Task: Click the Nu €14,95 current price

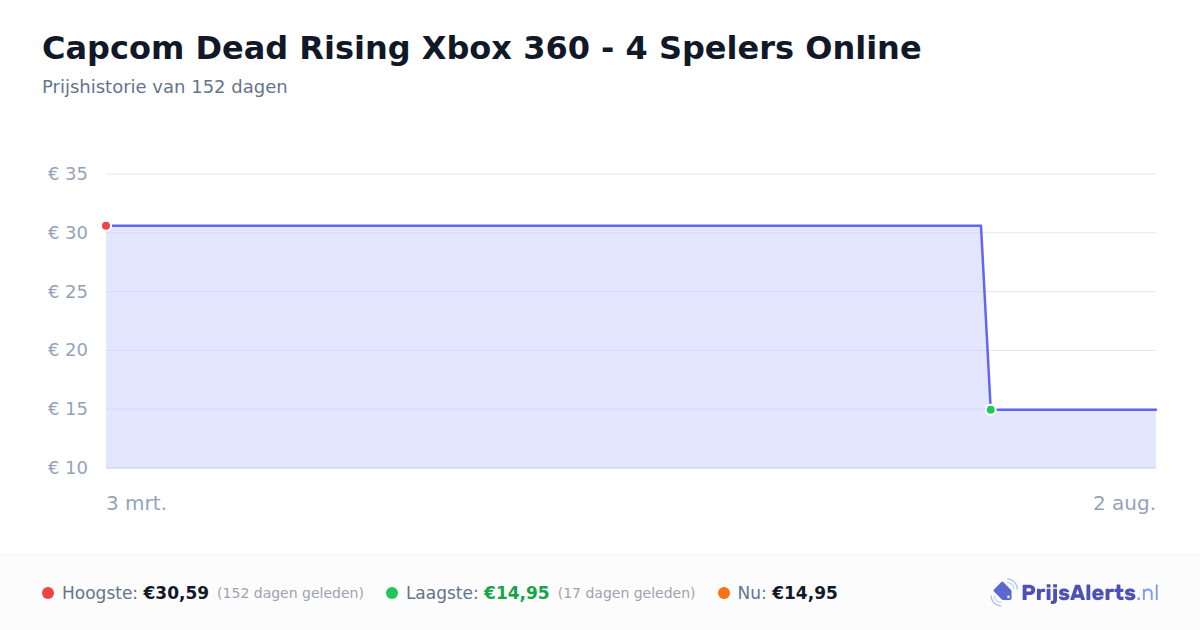Action: 805,593
